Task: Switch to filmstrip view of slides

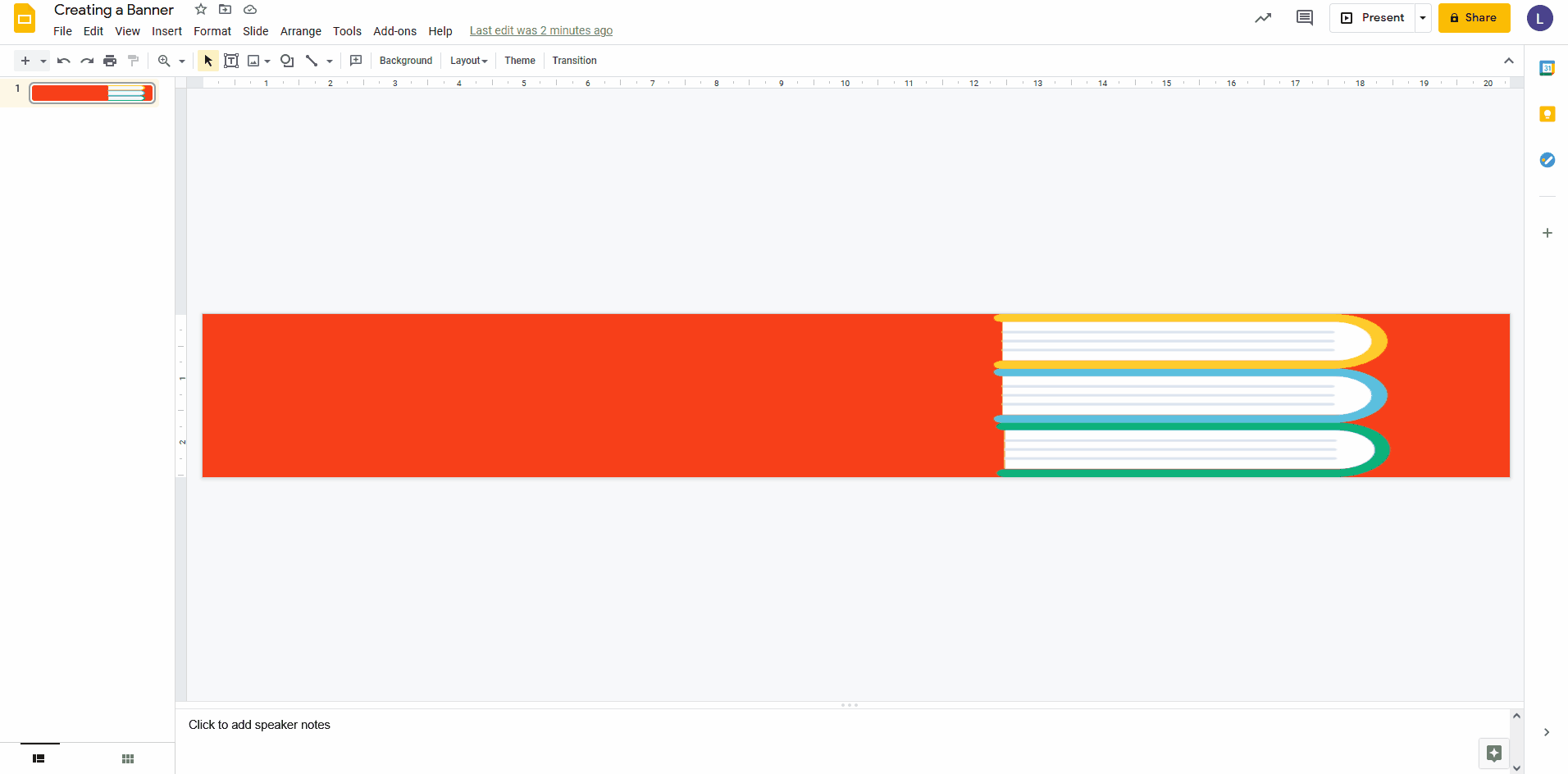Action: coord(38,758)
